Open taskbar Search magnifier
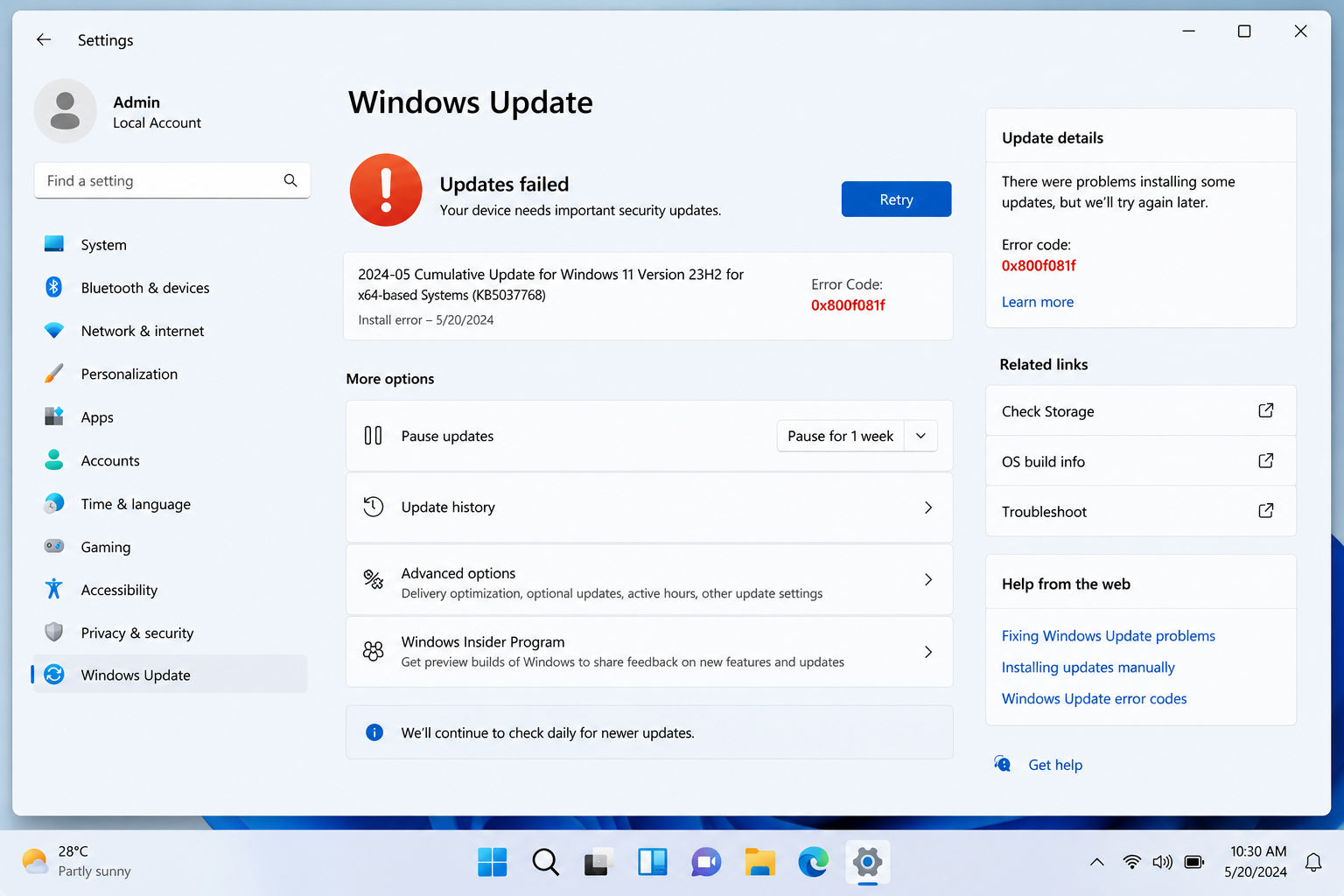 546,862
